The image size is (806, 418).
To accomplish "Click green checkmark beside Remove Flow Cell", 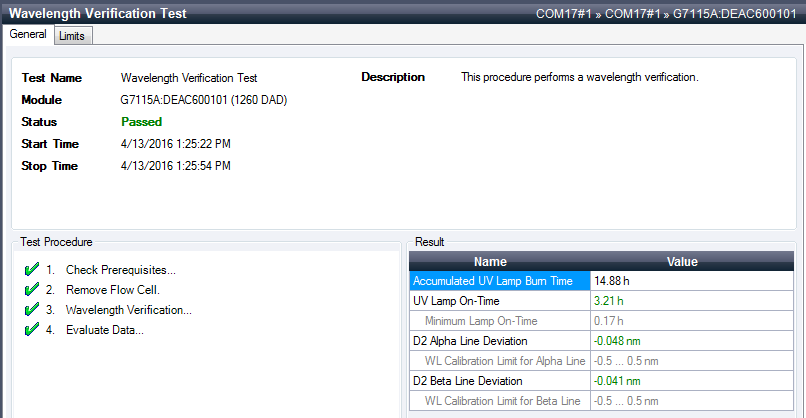I will coord(31,290).
